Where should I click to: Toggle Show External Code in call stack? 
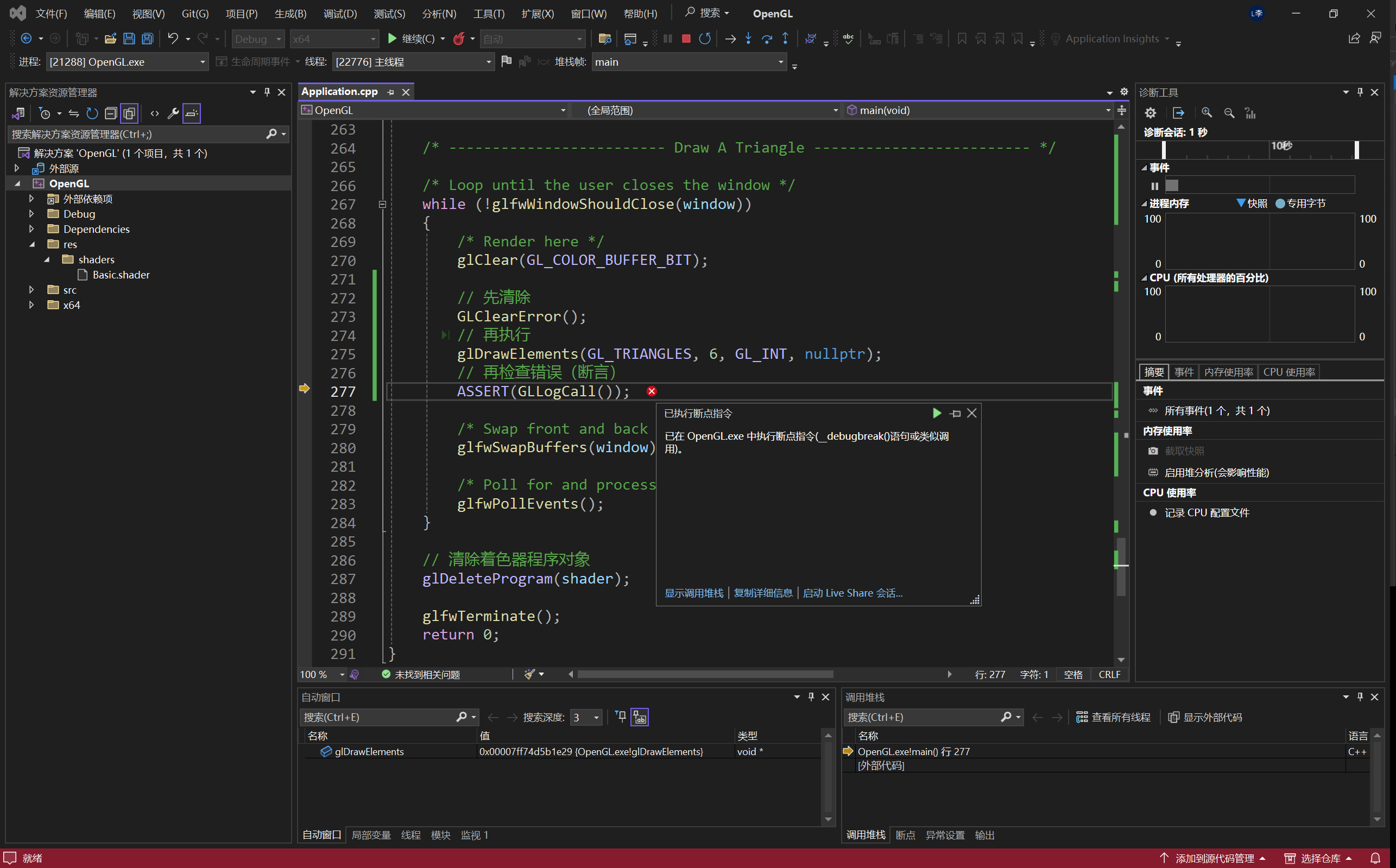1205,717
